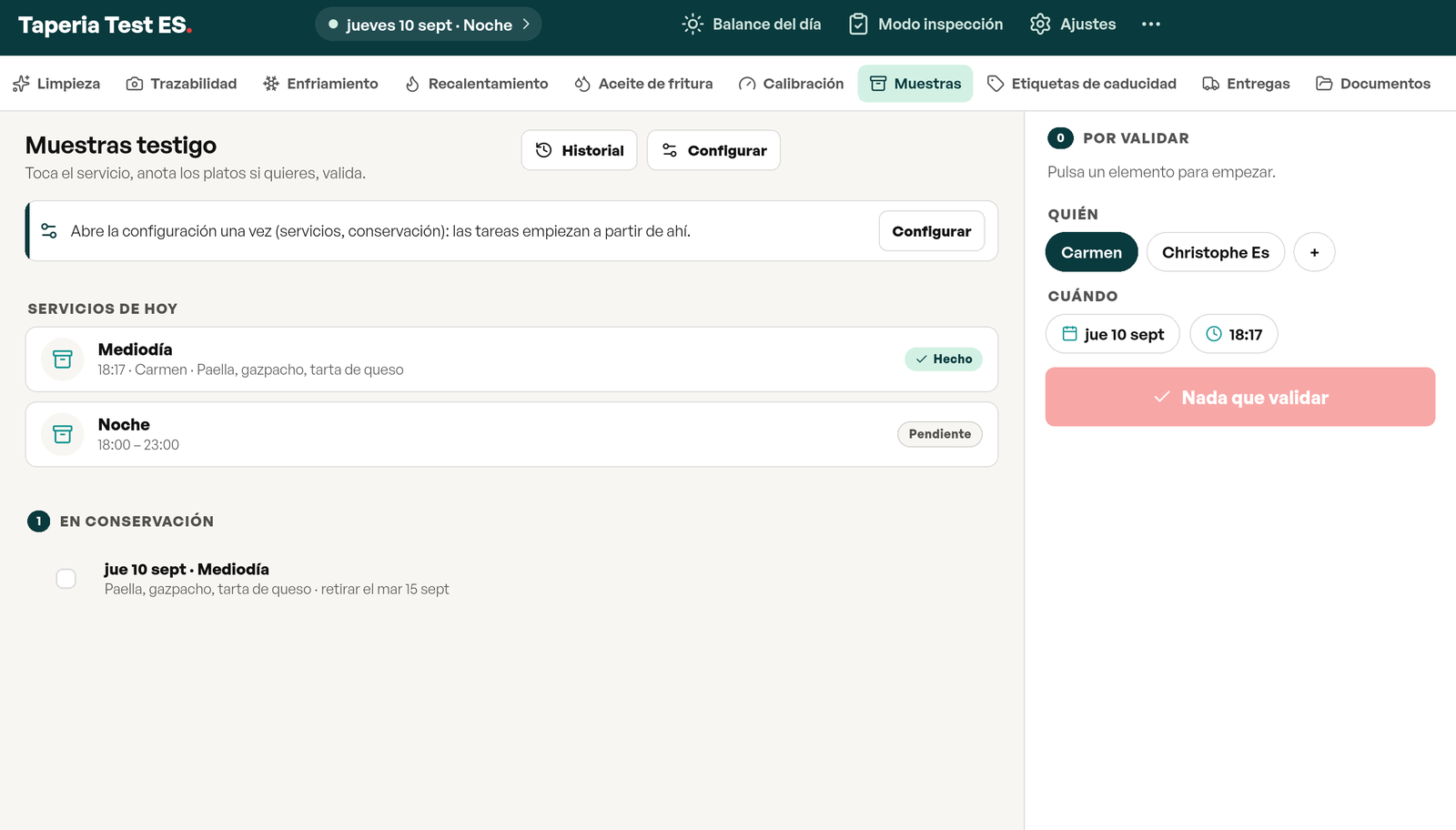Switch to the Muestras tab
The image size is (1456, 830).
click(915, 84)
